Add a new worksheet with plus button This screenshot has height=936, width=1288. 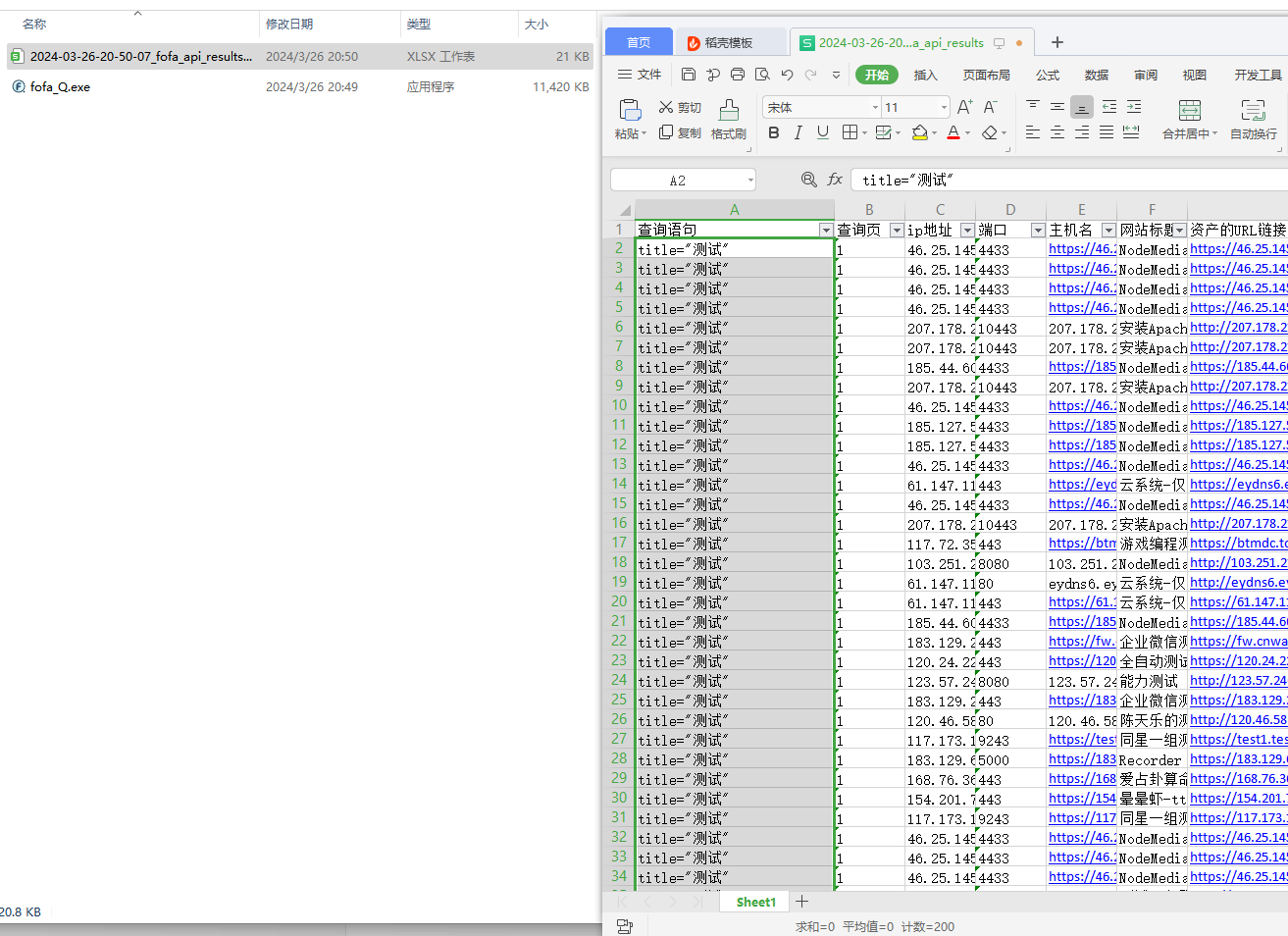point(802,902)
